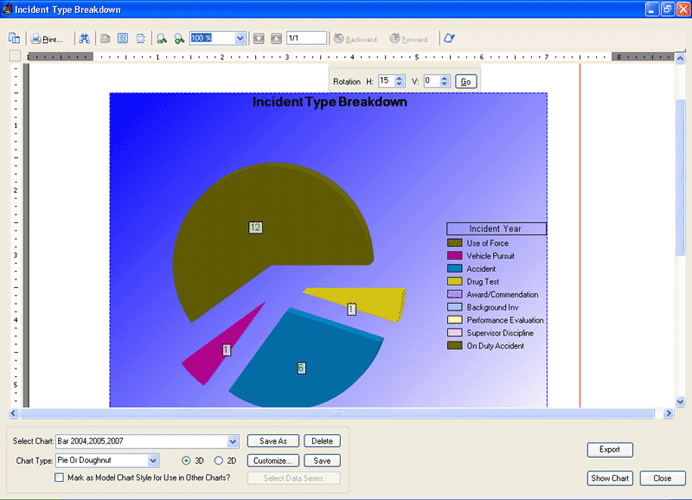Image resolution: width=692 pixels, height=500 pixels.
Task: Increase the horizontal rotation H value
Action: click(x=400, y=78)
